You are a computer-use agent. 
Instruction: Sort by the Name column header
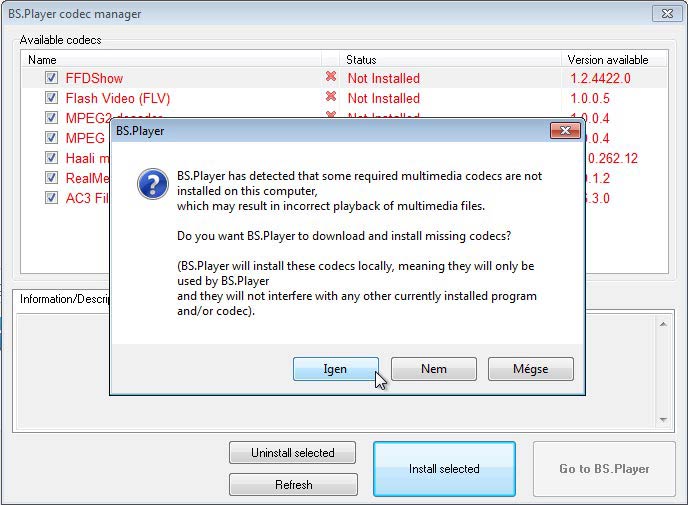tap(171, 59)
